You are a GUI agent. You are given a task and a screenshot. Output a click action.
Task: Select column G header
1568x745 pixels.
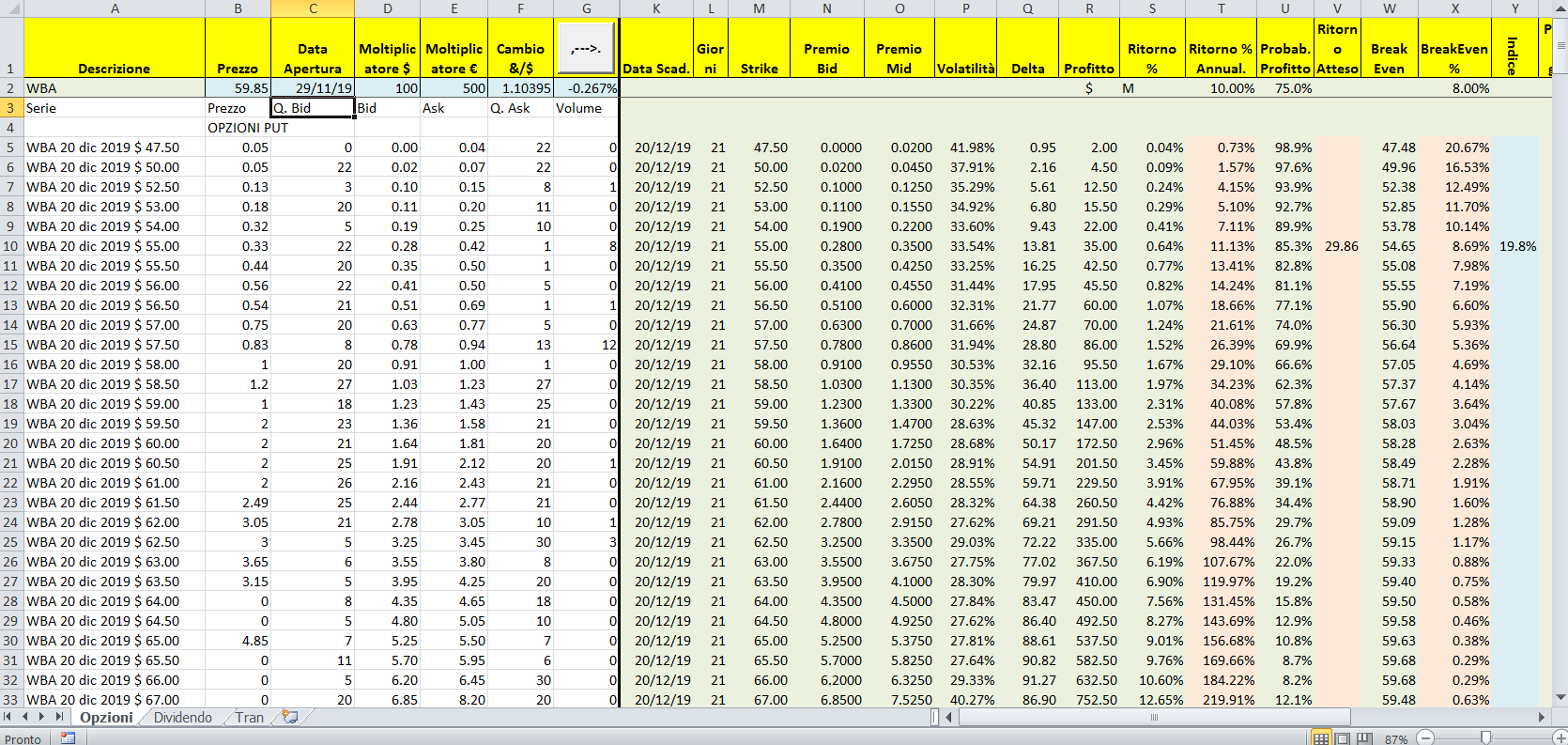click(587, 8)
